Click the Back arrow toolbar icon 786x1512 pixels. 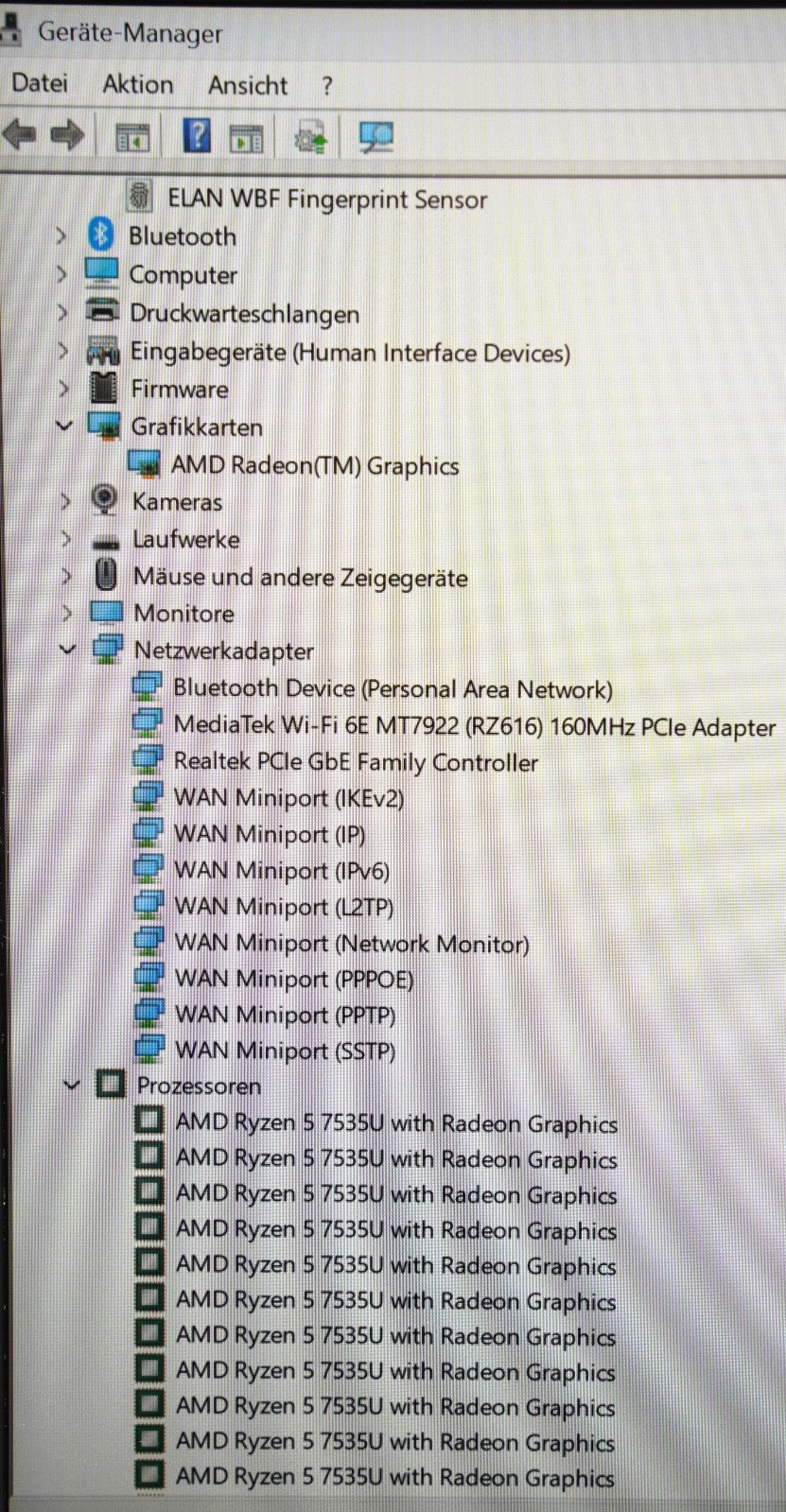click(18, 136)
